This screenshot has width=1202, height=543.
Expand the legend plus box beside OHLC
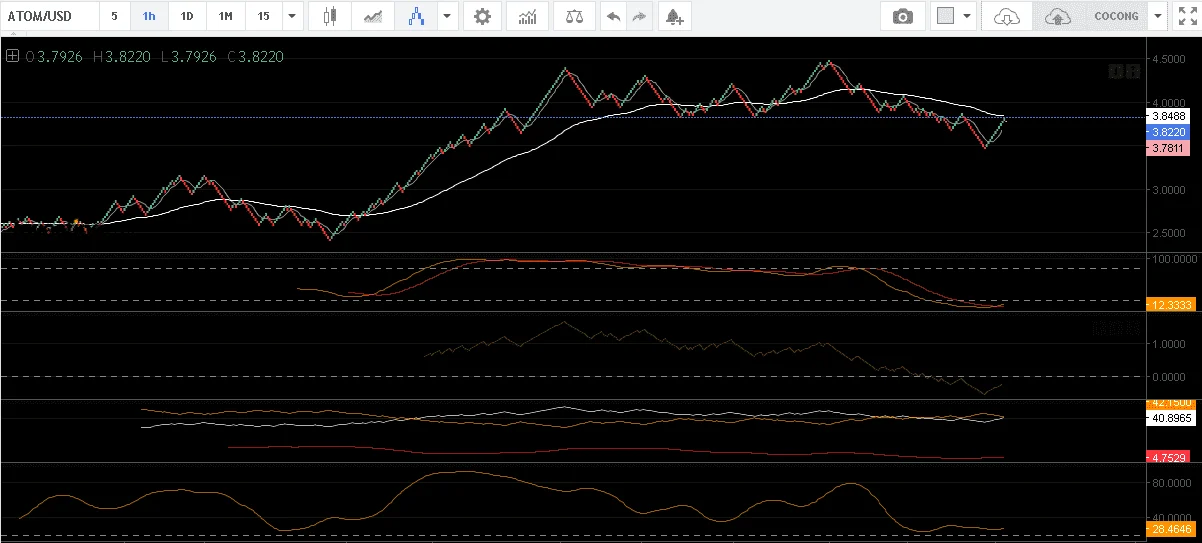pos(12,56)
